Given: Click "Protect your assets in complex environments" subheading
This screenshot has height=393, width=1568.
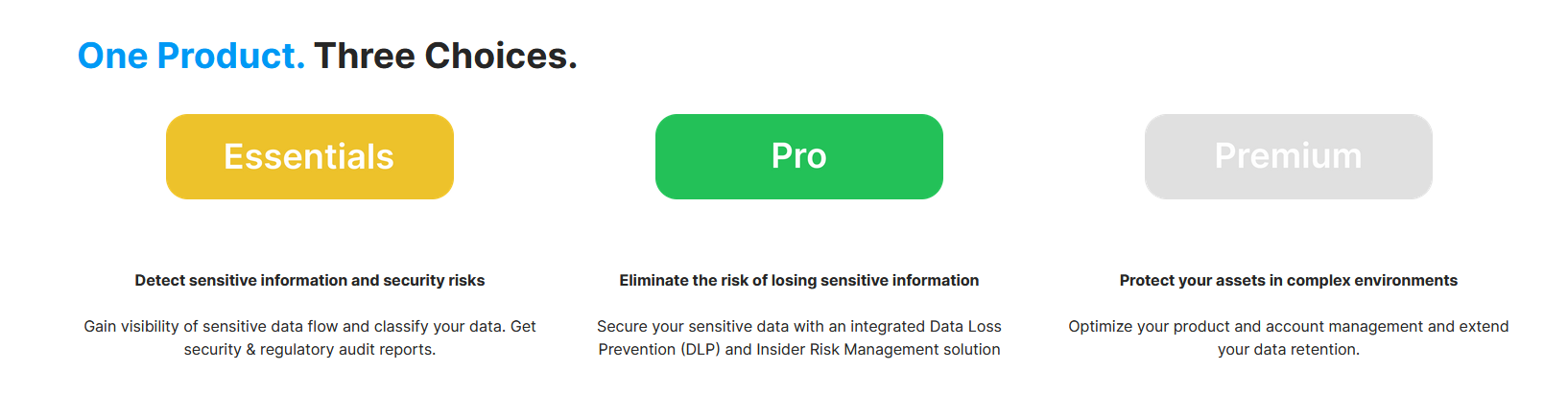Looking at the screenshot, I should tap(1288, 280).
